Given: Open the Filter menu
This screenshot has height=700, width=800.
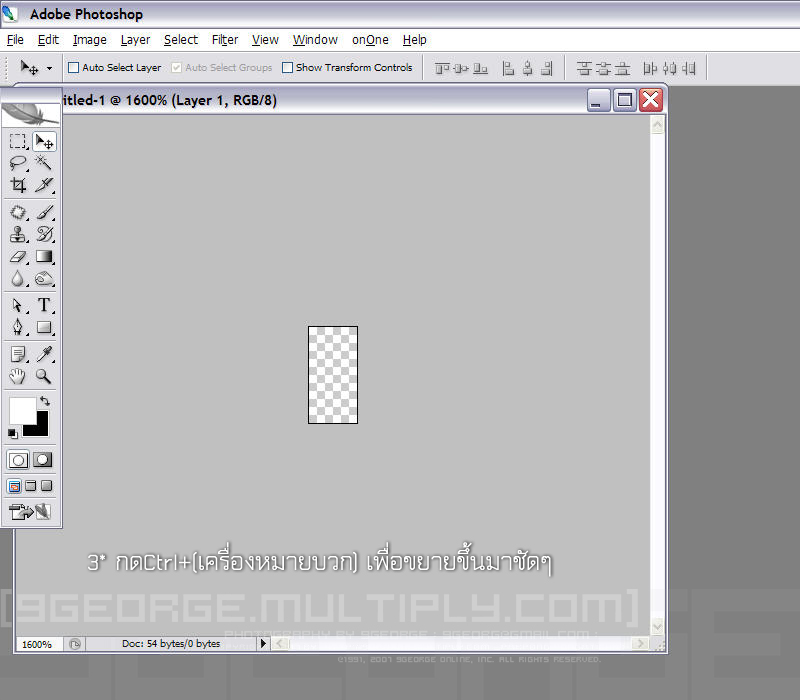Looking at the screenshot, I should coord(225,40).
